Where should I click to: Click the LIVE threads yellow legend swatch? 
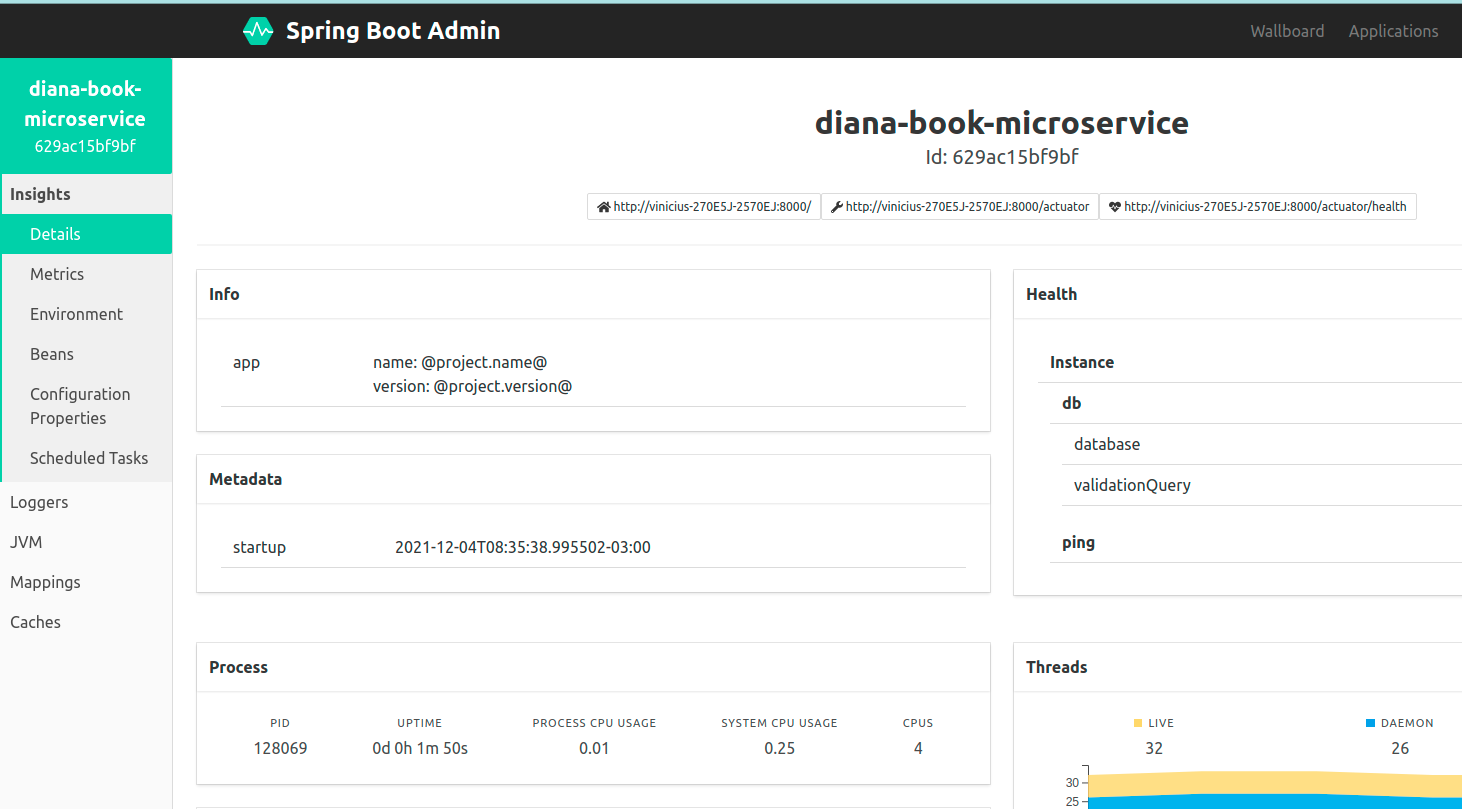(x=1138, y=723)
